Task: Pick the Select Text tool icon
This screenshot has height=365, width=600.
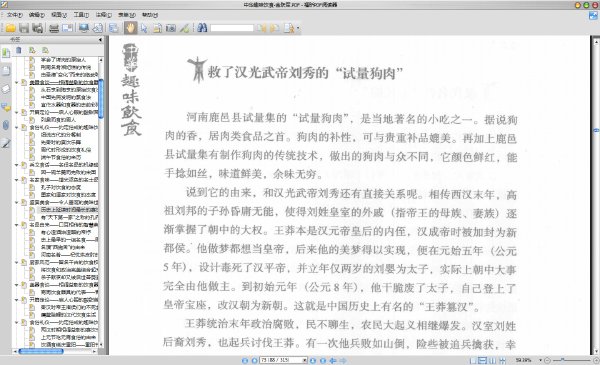Action: coord(157,28)
